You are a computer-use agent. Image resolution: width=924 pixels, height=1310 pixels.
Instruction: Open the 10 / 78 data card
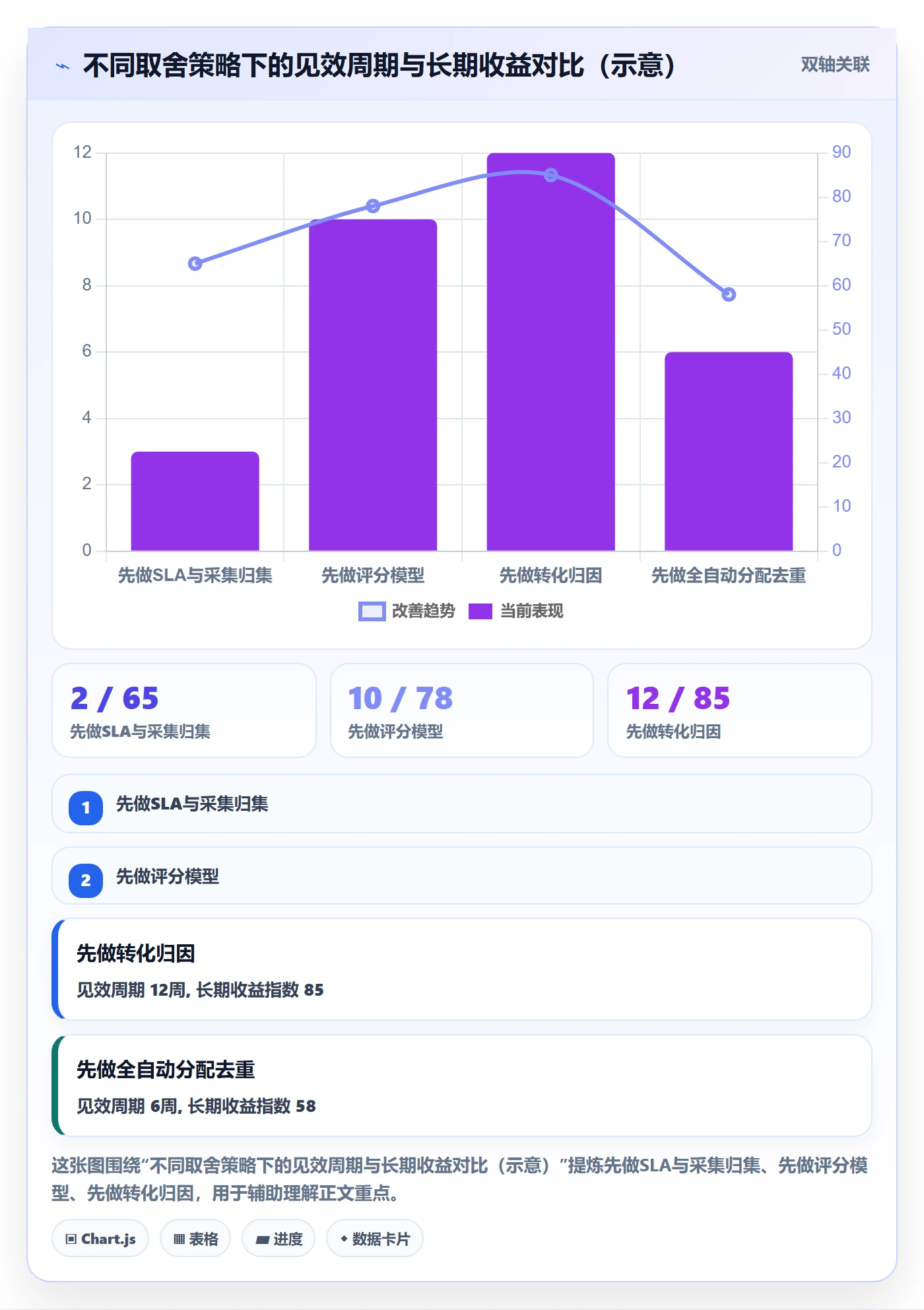pos(462,710)
